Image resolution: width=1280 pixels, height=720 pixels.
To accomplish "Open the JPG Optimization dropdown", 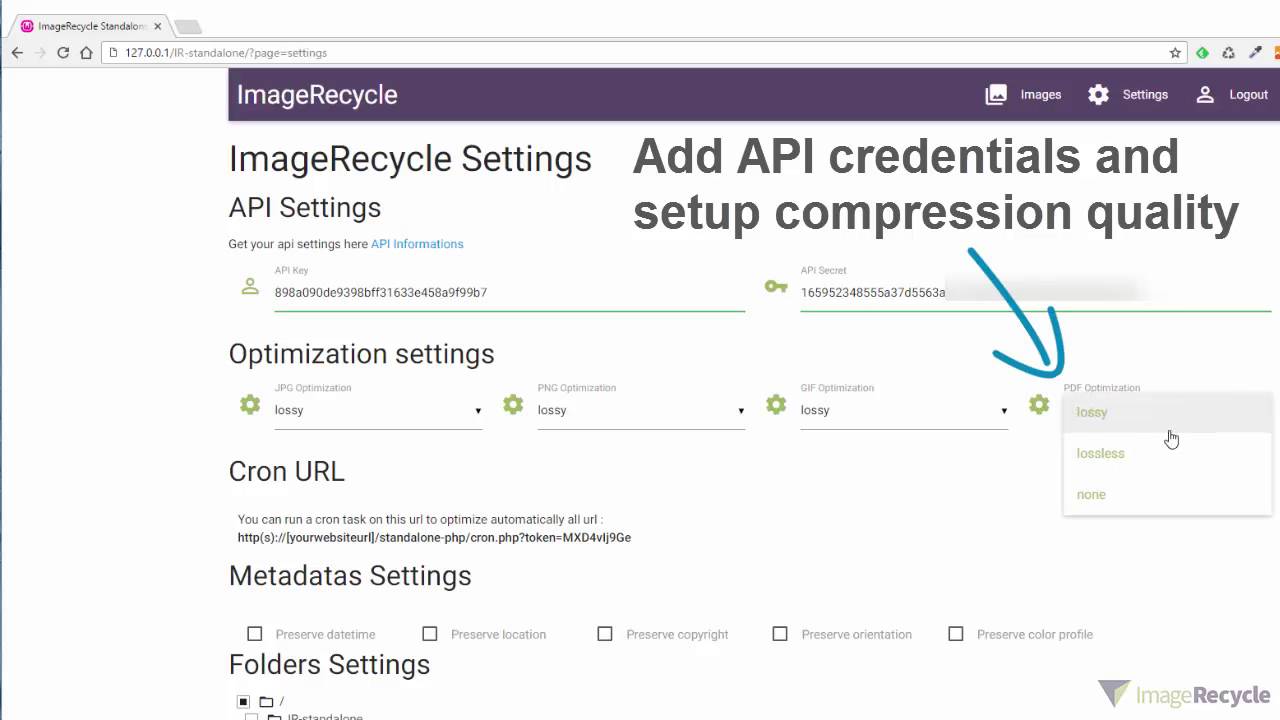I will 378,410.
